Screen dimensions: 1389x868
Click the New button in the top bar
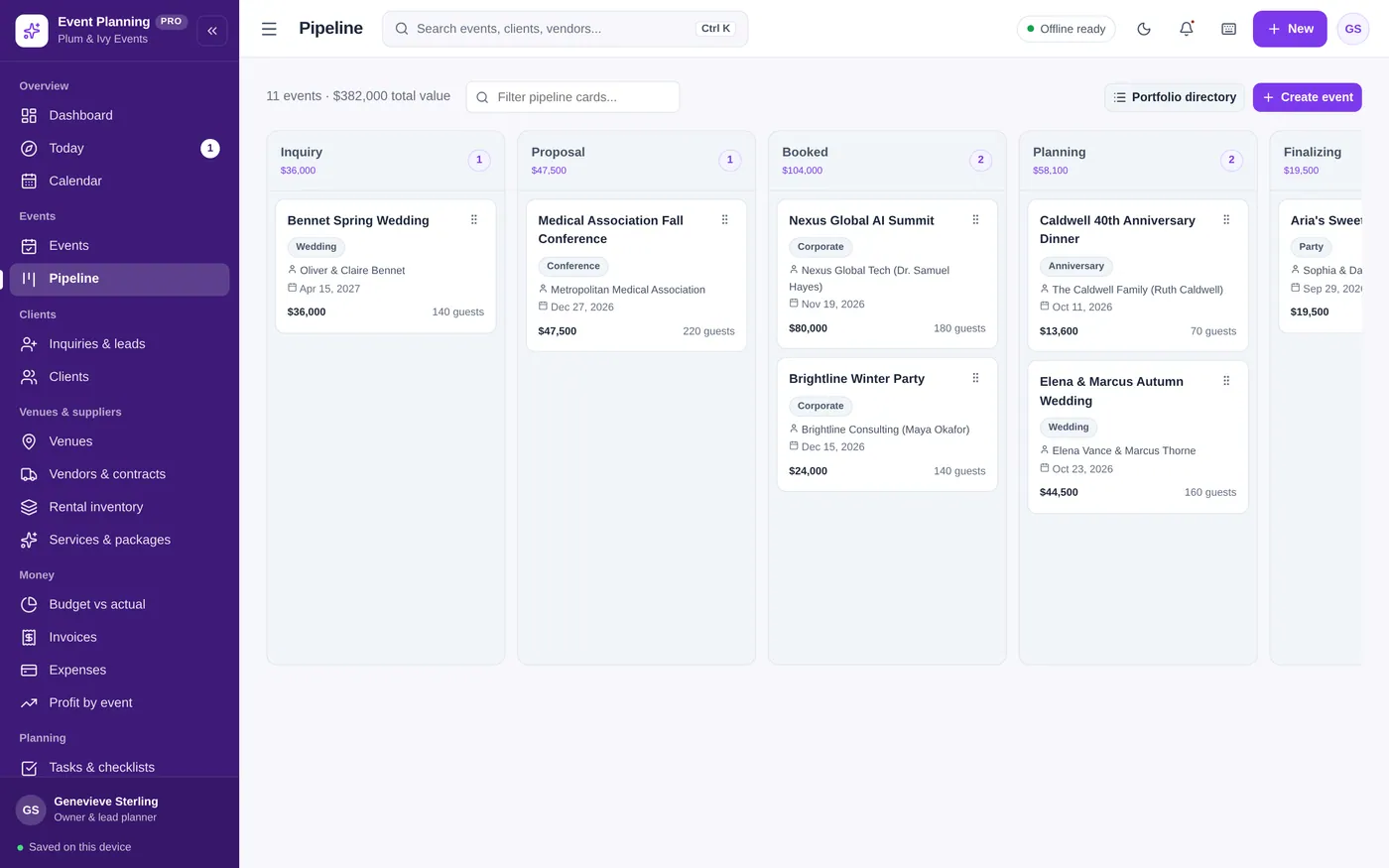[1290, 29]
